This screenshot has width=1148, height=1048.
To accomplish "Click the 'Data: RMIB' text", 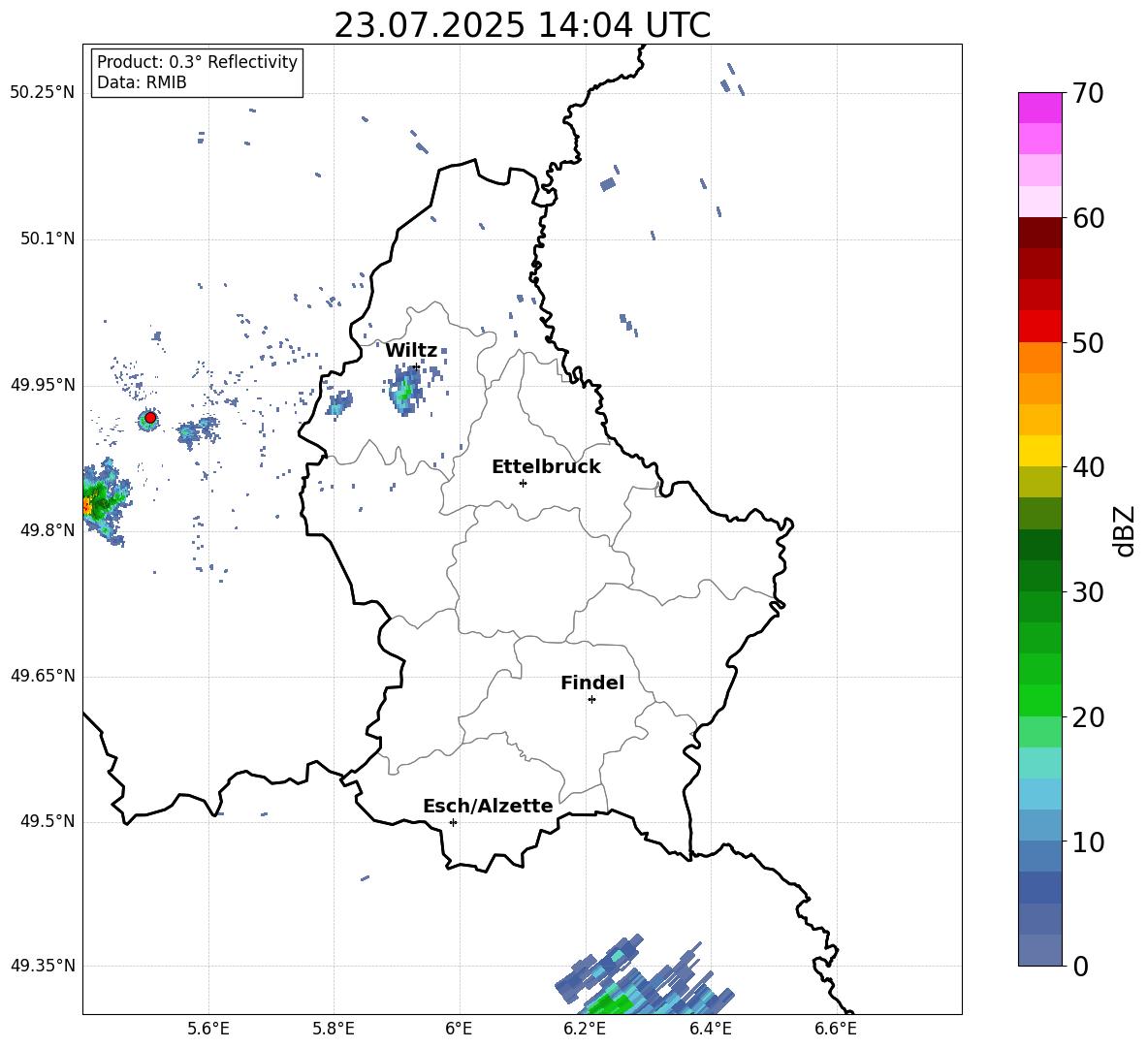I will (142, 82).
